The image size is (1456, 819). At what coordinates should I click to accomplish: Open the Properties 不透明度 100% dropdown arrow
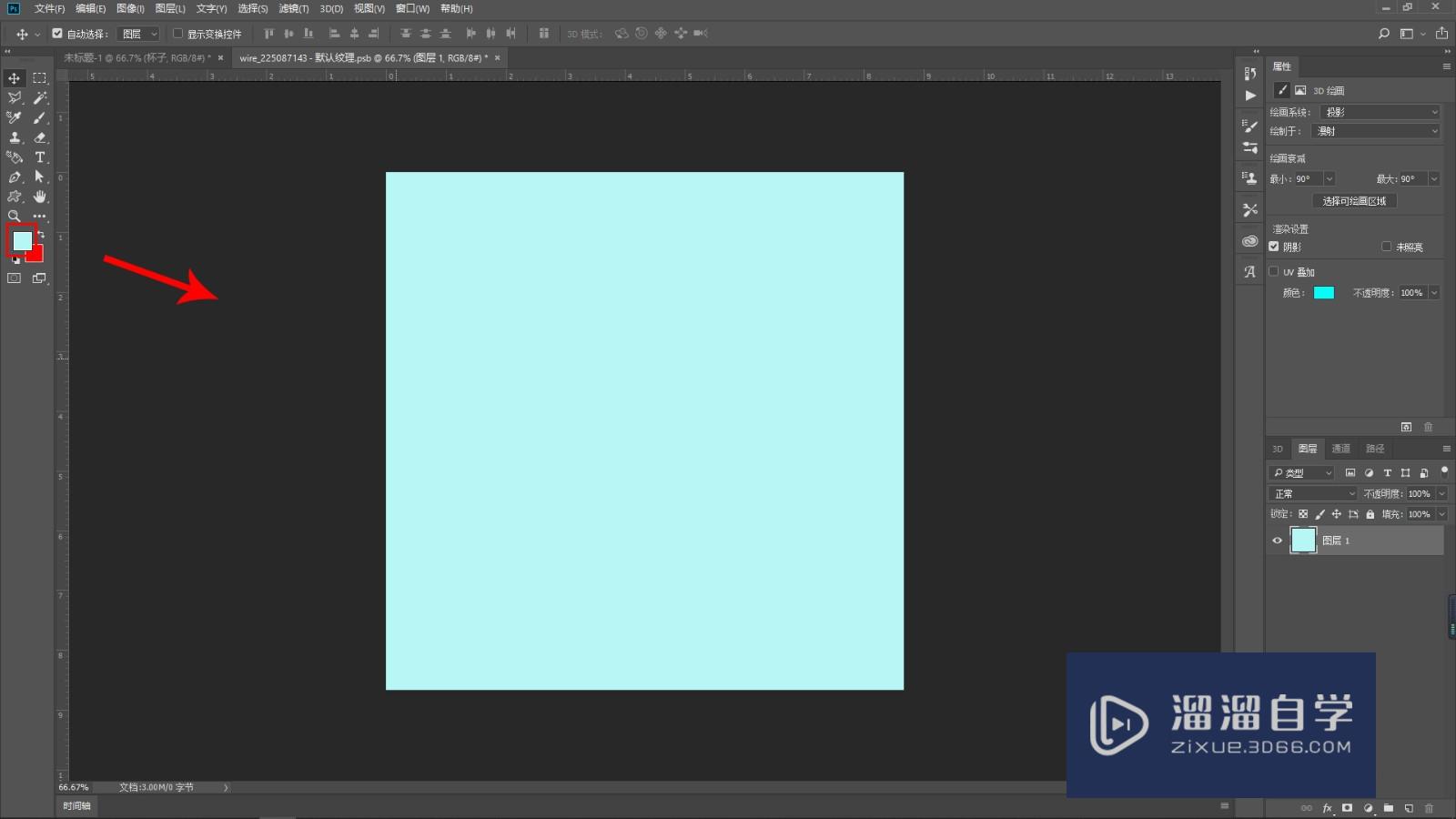click(x=1435, y=293)
